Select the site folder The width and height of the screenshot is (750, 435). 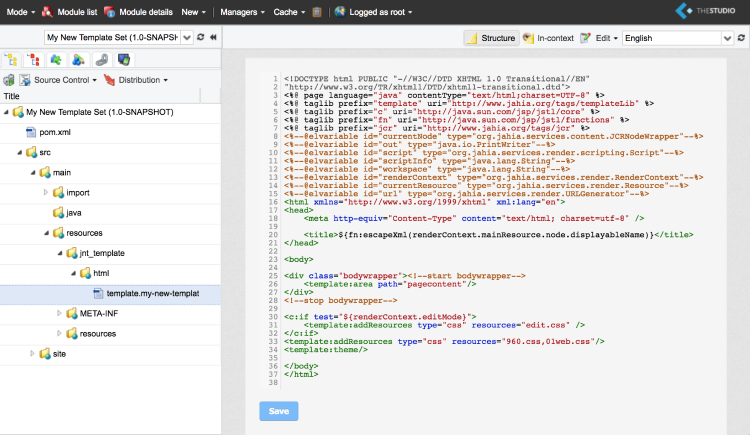(59, 354)
